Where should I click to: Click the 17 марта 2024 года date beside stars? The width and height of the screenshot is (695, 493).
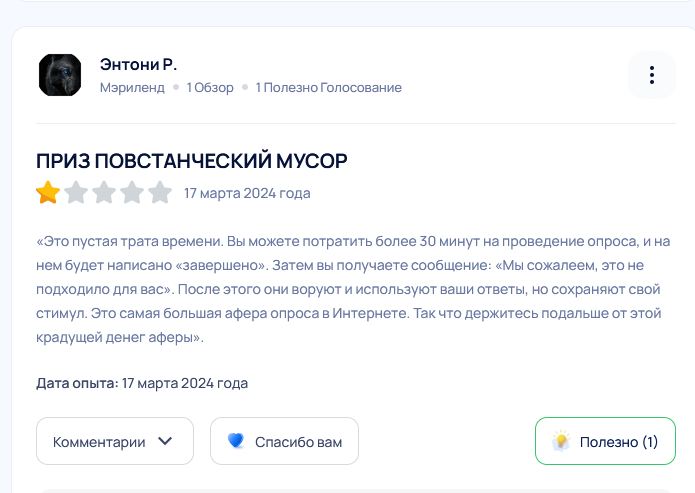247,193
